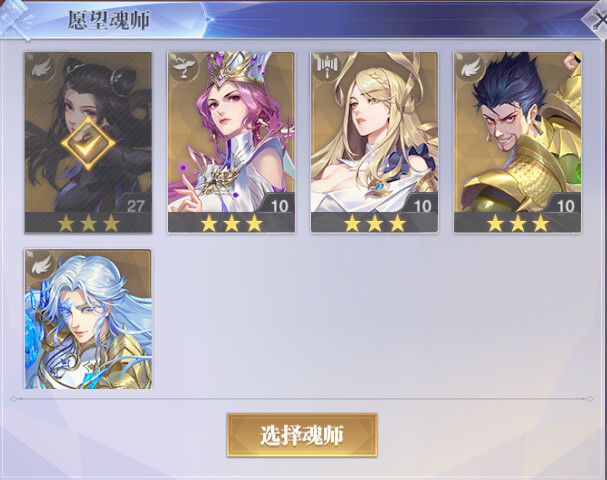Click the 选择魂师 button
This screenshot has width=607, height=480.
pos(302,435)
